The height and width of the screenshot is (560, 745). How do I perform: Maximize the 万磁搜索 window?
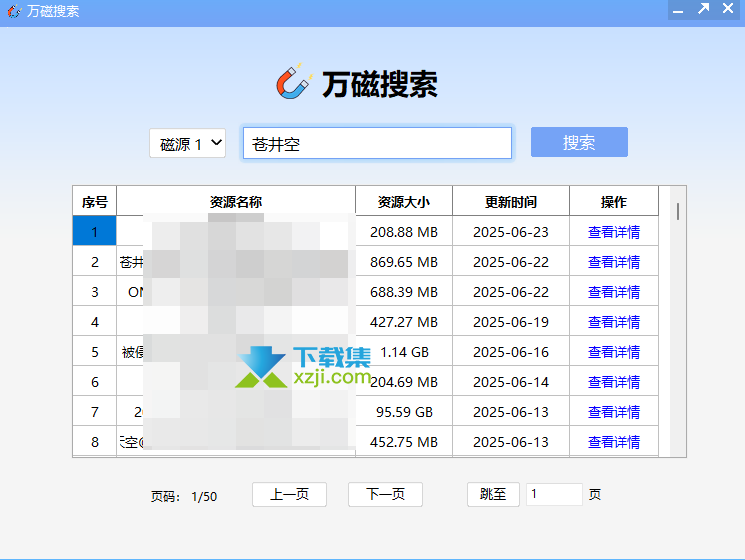click(x=703, y=9)
